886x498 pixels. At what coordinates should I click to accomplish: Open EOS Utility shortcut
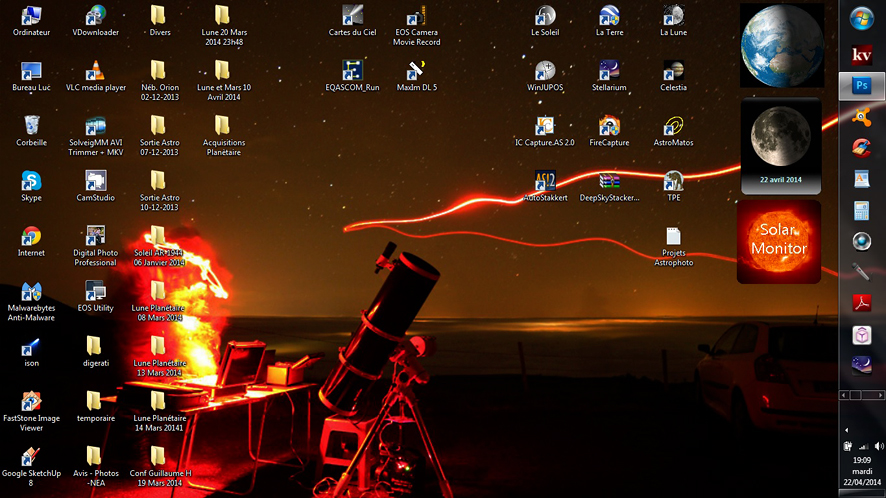pos(95,296)
